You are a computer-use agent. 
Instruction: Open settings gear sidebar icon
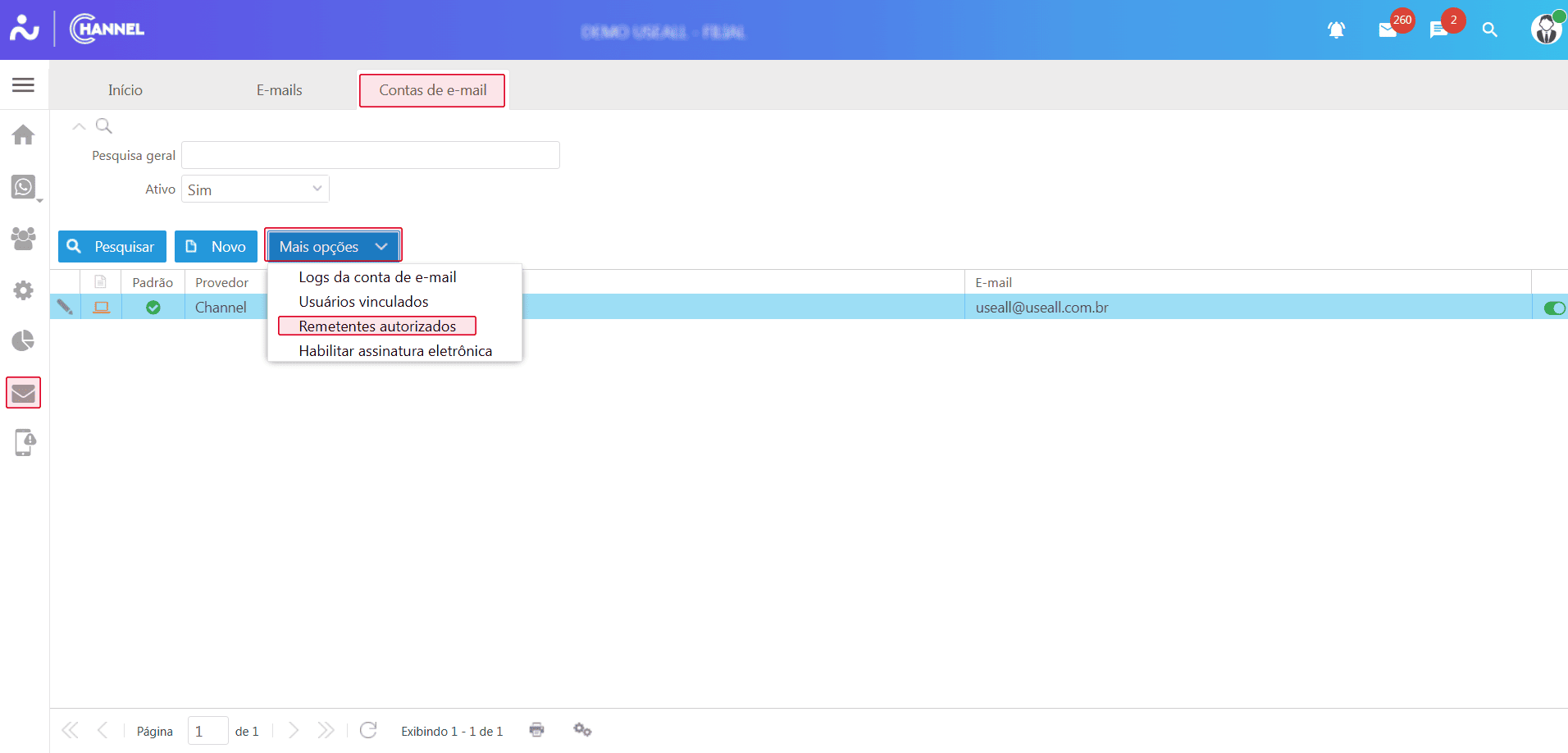point(23,290)
